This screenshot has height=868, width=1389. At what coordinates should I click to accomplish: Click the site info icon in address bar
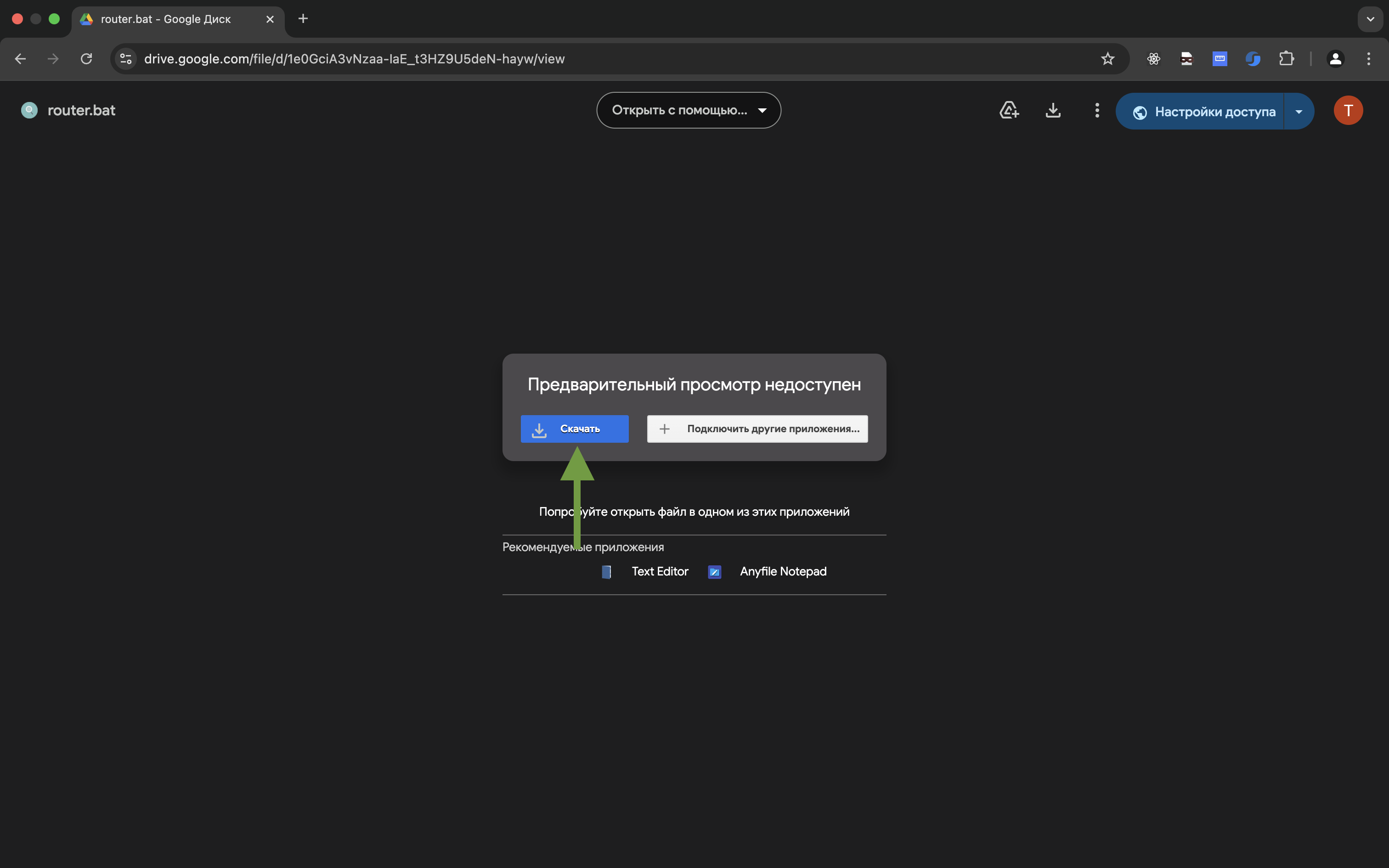coord(126,59)
